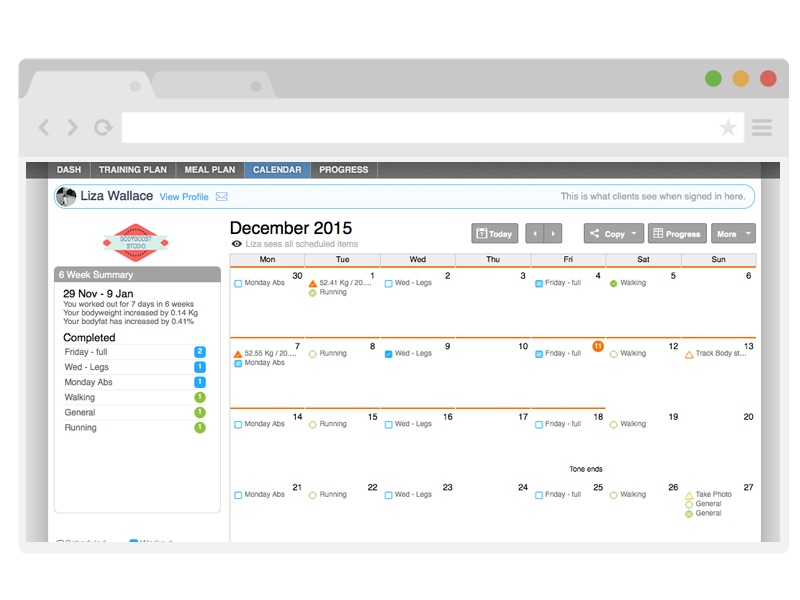Toggle the Running circle on December 8

313,354
